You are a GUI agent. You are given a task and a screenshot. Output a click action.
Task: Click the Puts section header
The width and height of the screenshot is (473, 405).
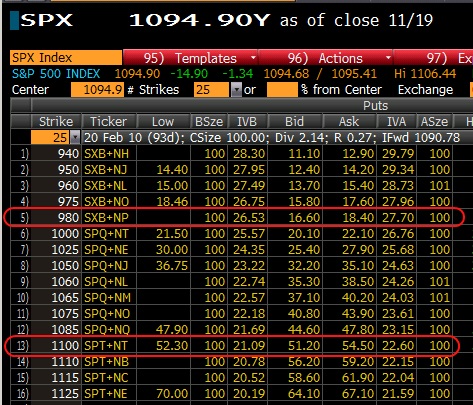[375, 106]
